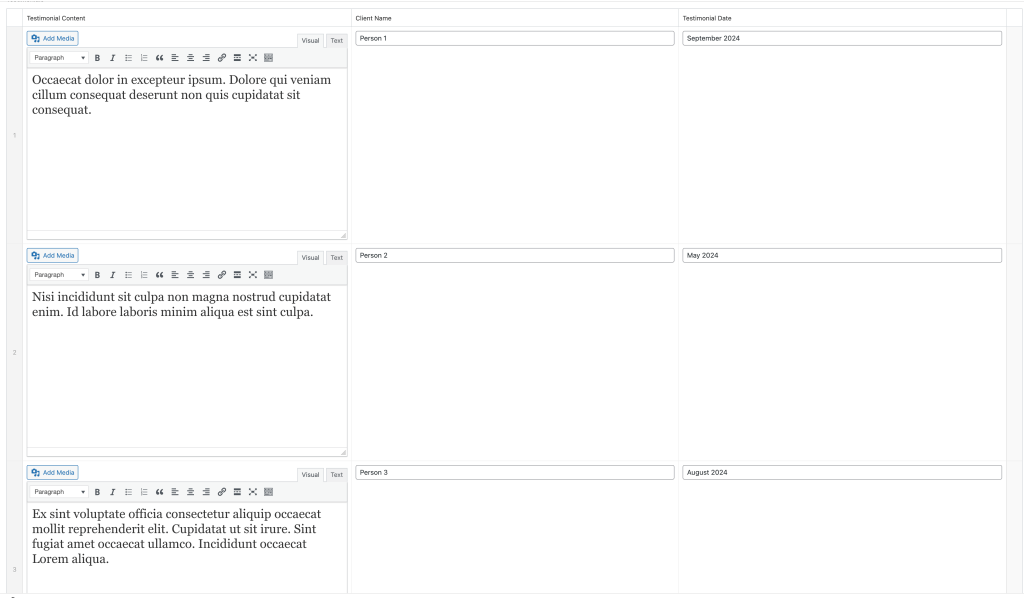Image resolution: width=1024 pixels, height=598 pixels.
Task: Add blockquote in the Person 1 testimonial editor
Action: point(159,58)
